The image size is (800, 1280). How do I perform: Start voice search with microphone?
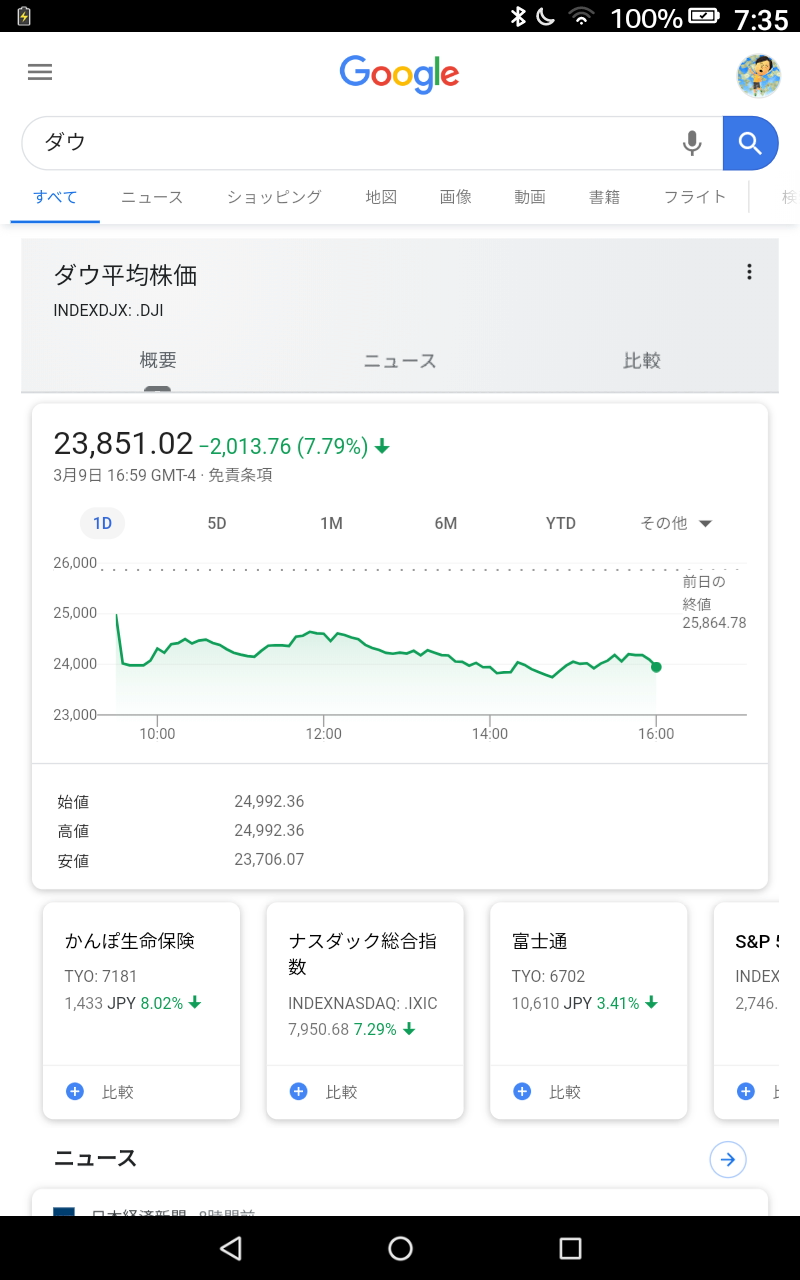692,144
